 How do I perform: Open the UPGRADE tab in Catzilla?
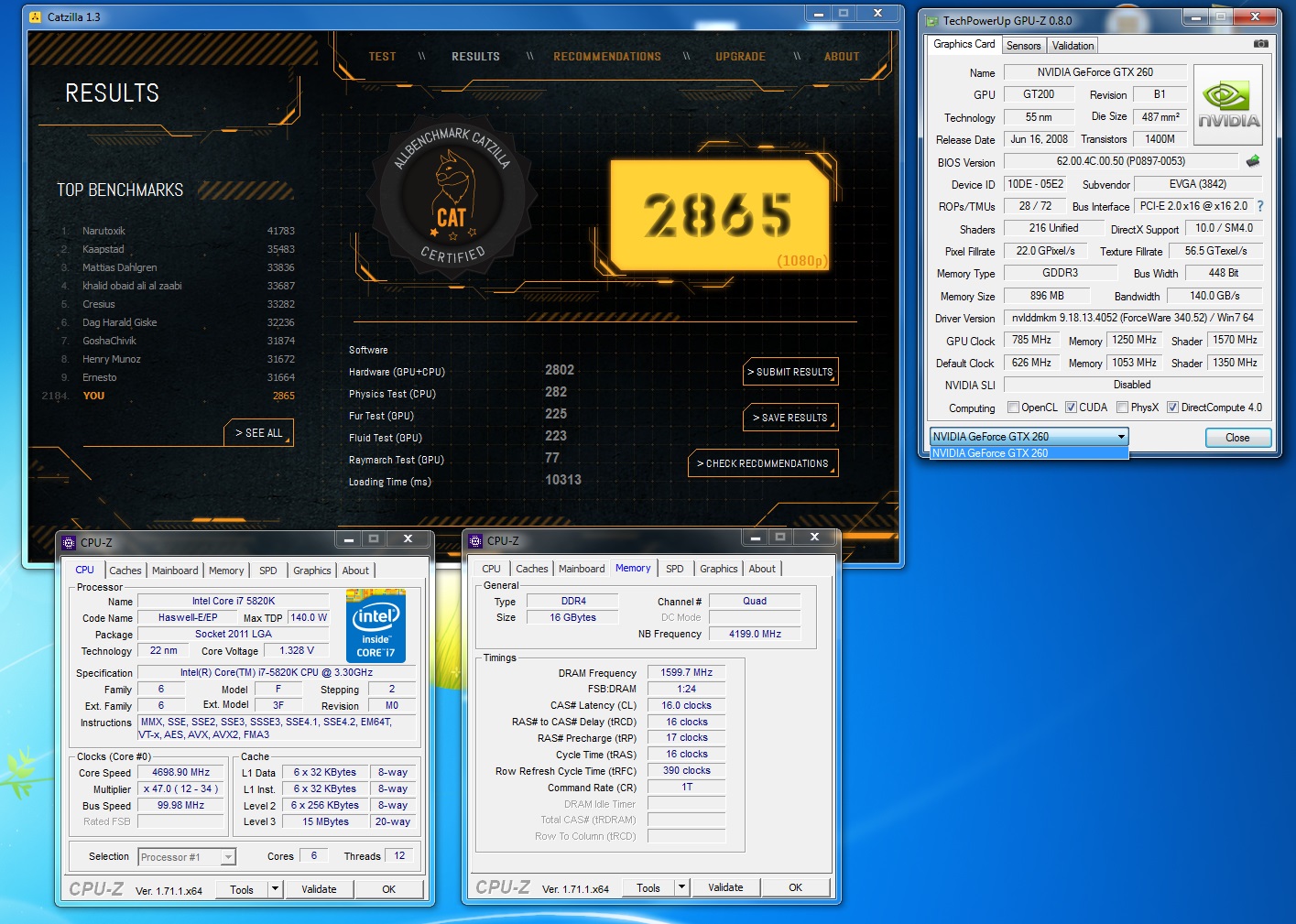tap(741, 57)
